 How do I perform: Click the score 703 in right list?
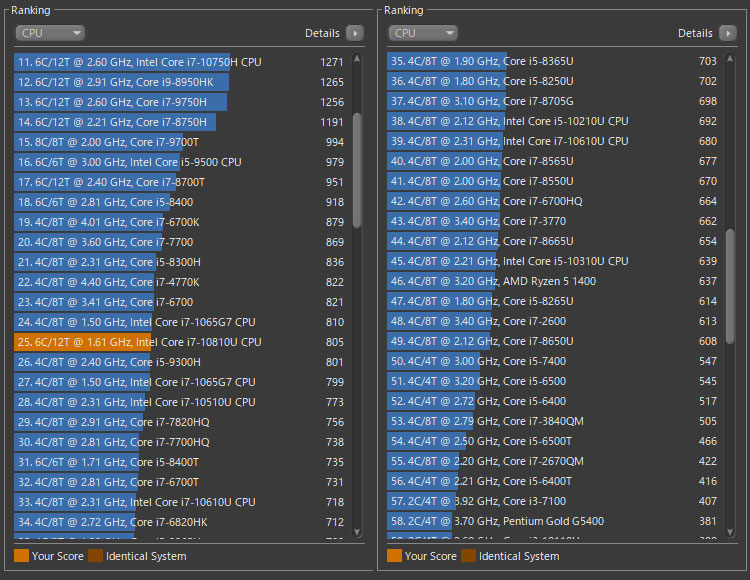(708, 61)
